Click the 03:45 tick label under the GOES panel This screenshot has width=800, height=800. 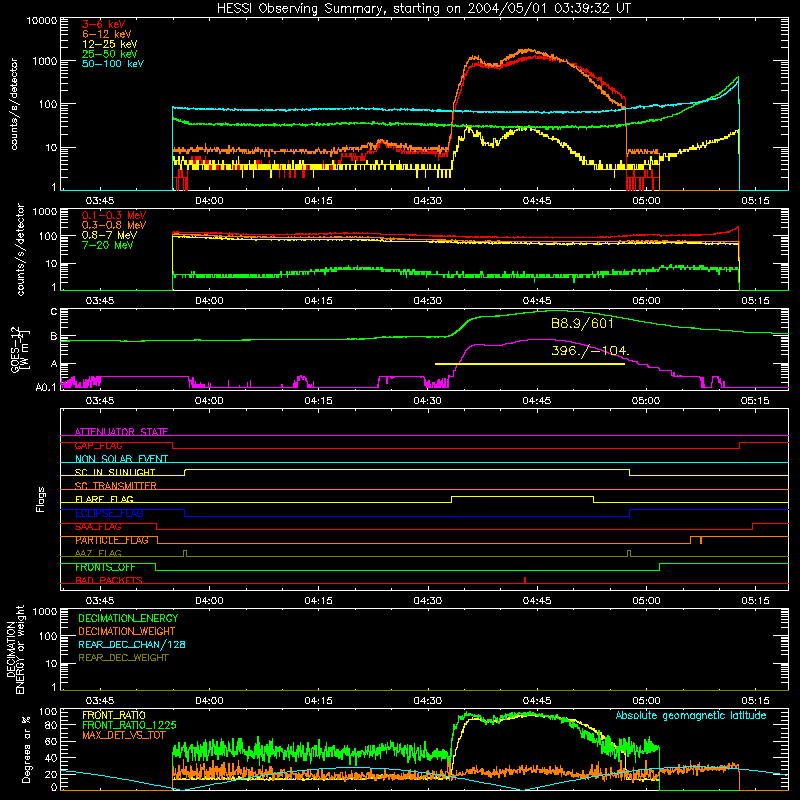(x=100, y=401)
